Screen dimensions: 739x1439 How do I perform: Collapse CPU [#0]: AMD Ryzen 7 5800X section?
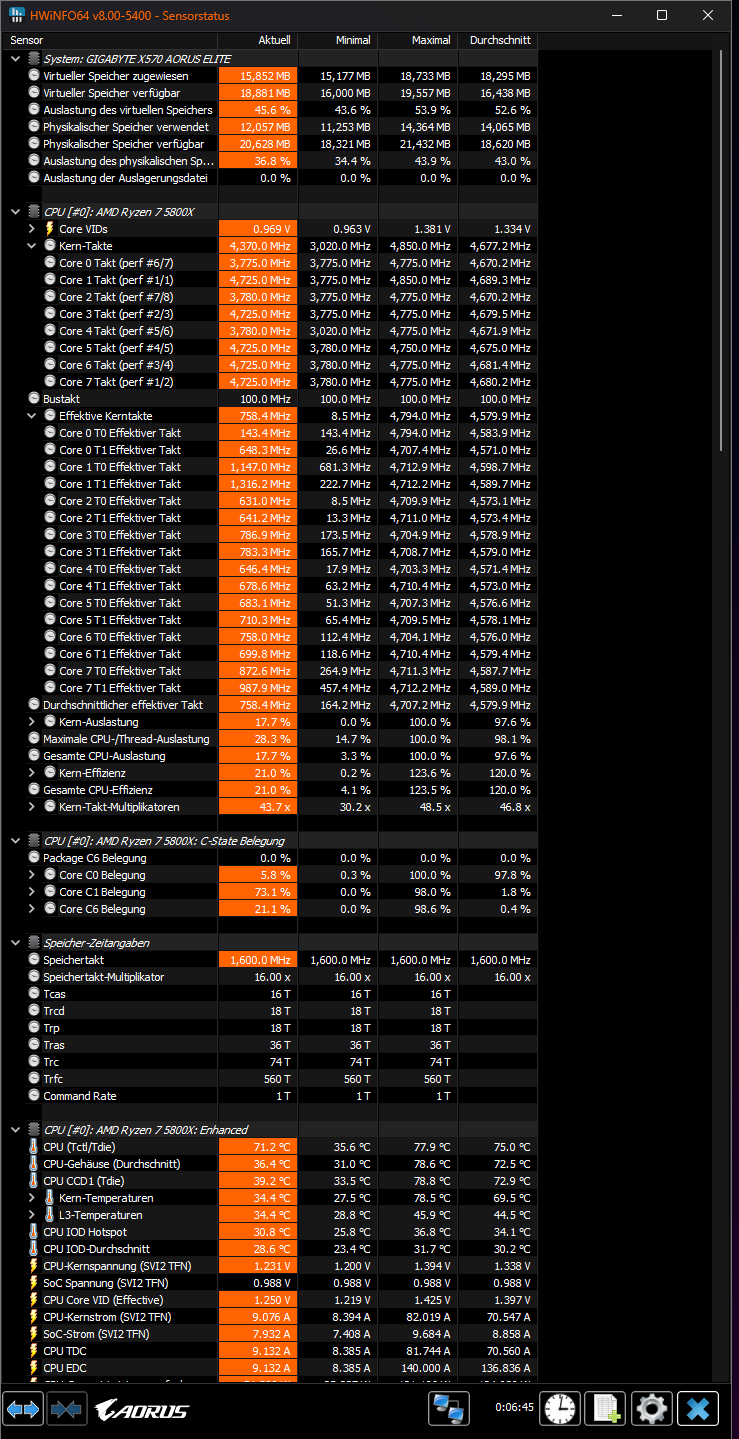[x=16, y=212]
